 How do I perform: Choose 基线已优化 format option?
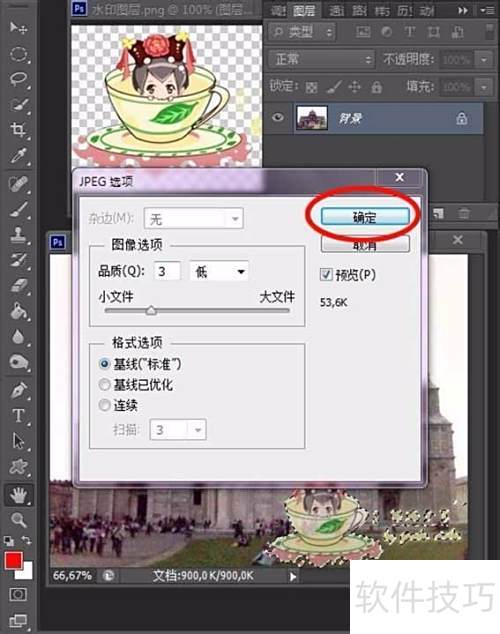click(x=104, y=385)
